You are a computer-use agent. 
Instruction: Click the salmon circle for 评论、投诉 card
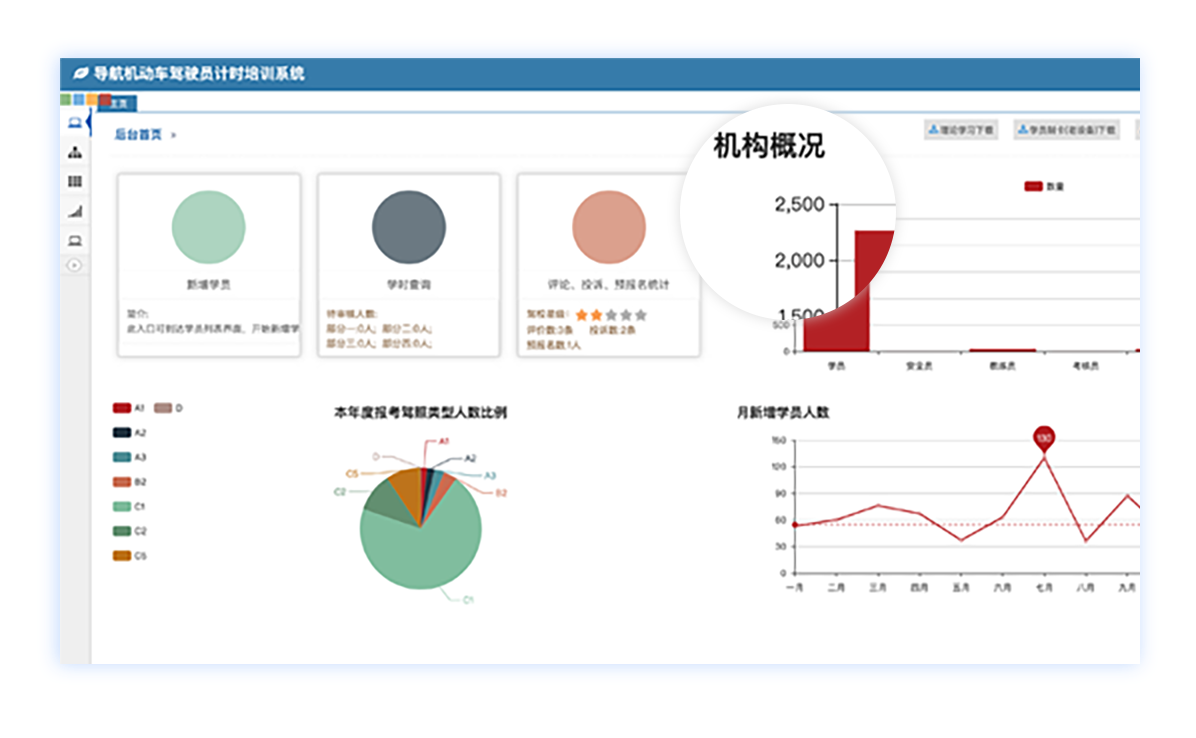609,228
